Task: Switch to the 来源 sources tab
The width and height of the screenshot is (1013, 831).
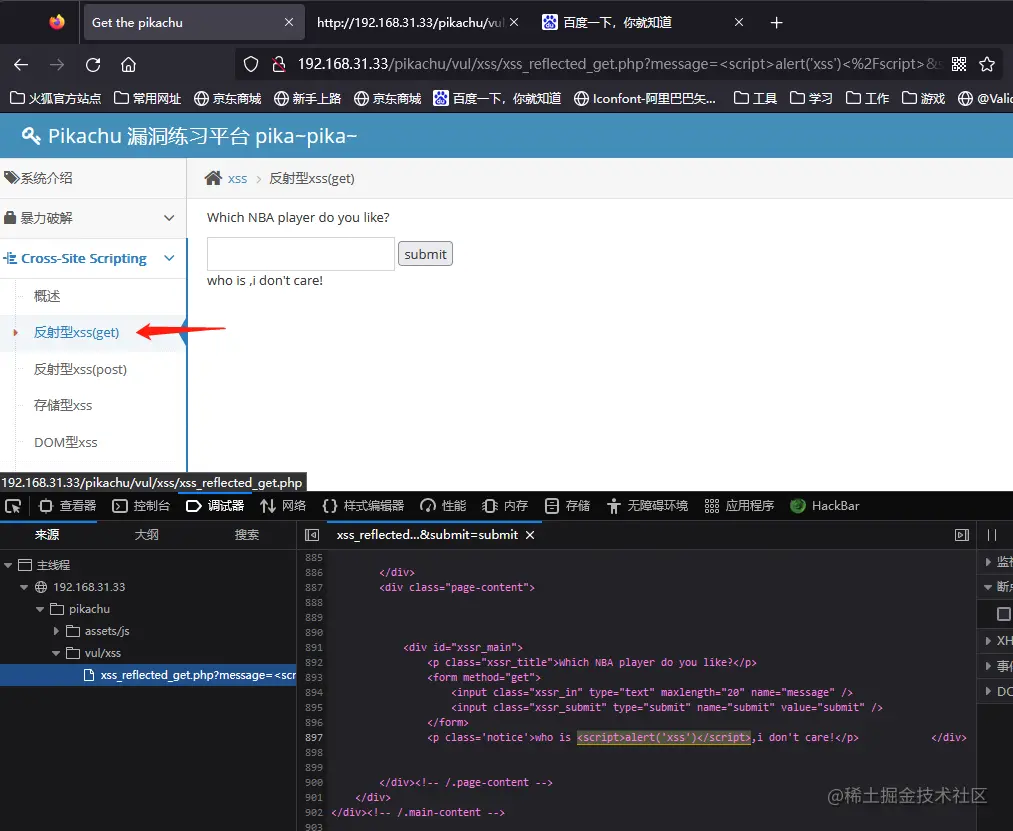Action: (47, 534)
